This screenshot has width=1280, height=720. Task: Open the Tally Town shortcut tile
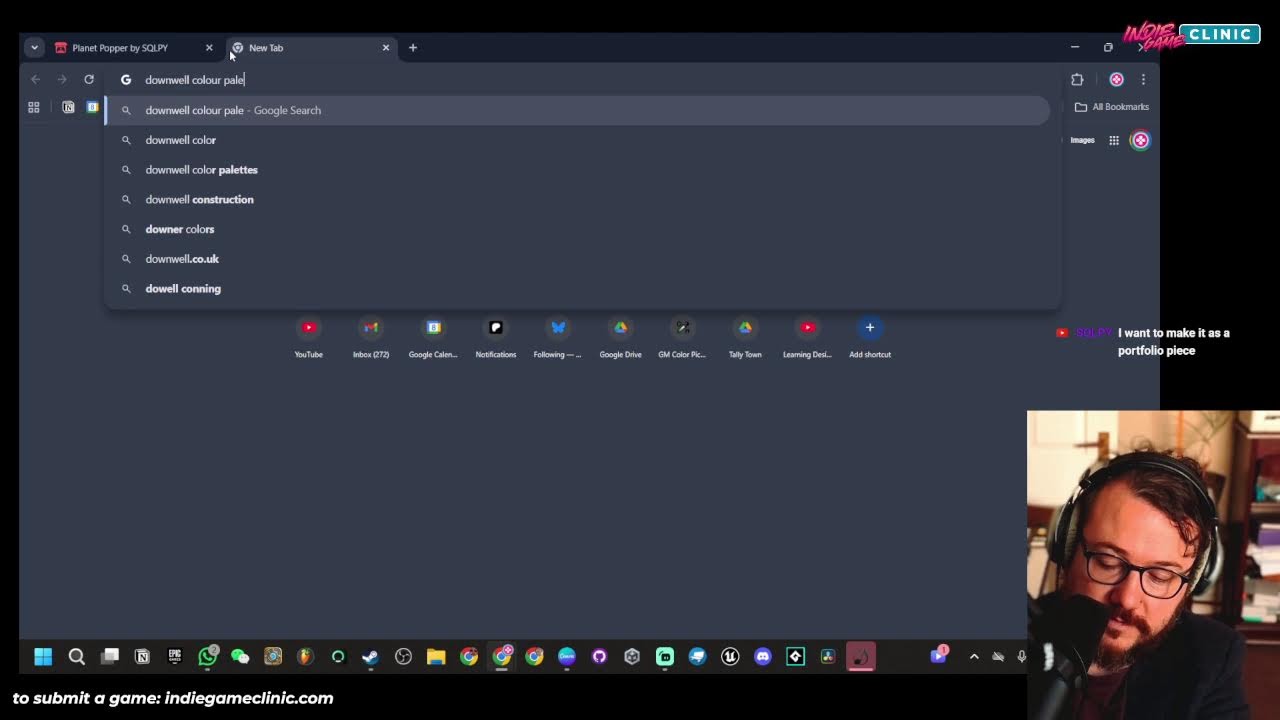pos(745,337)
